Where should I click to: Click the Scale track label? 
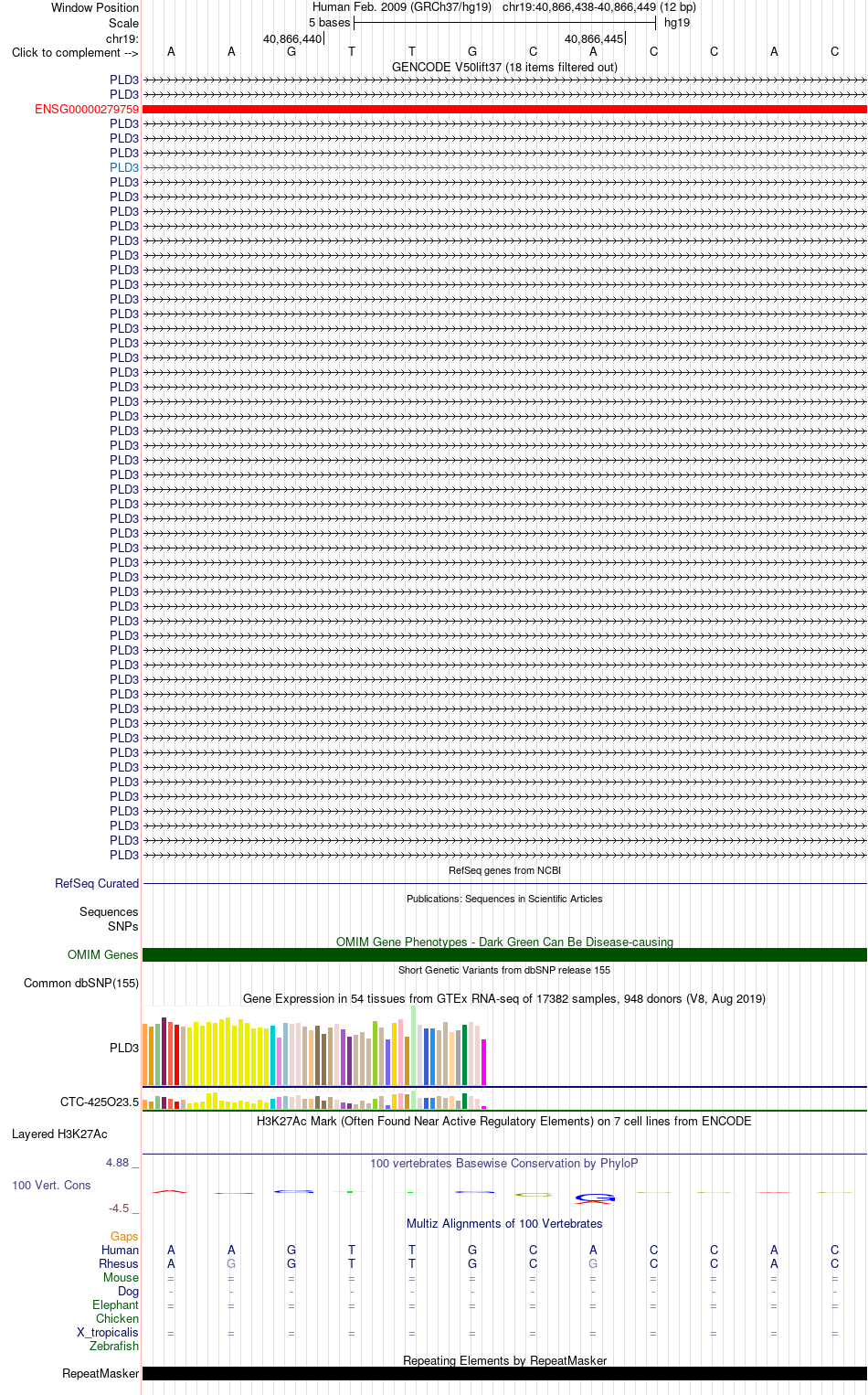(x=124, y=23)
